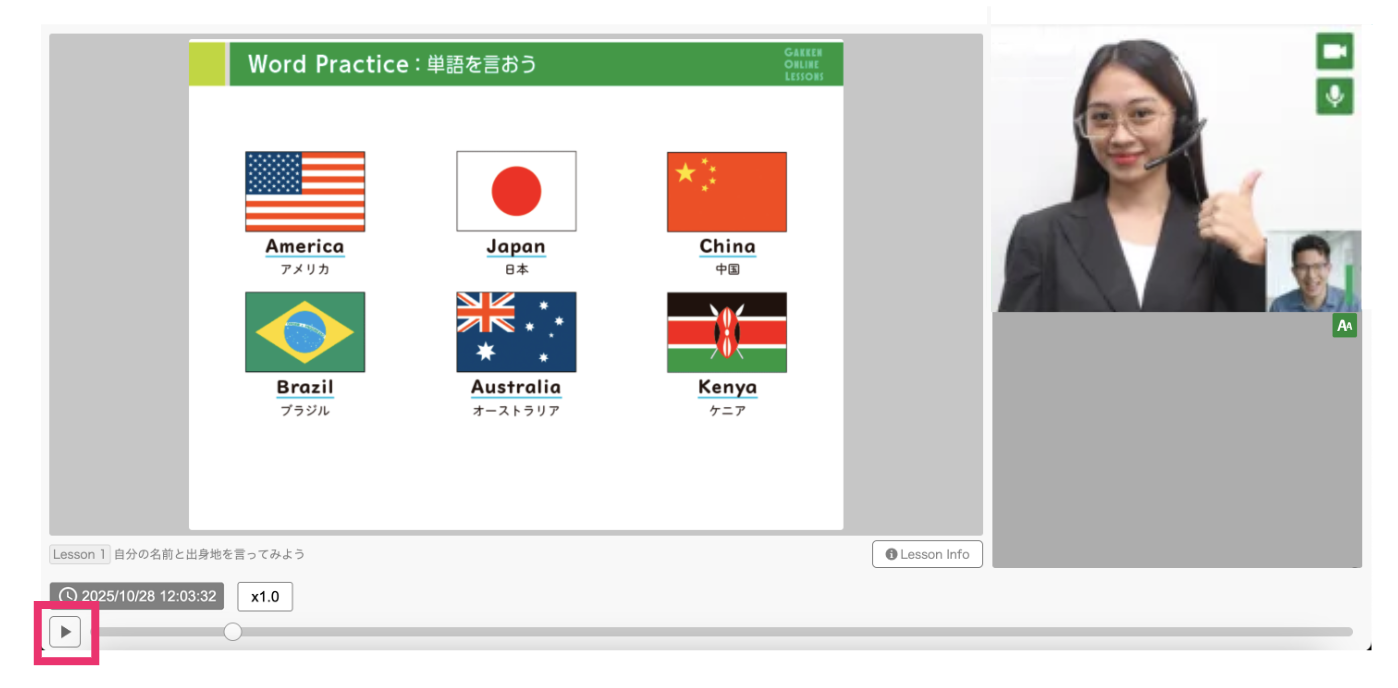Click the small student video thumbnail
The width and height of the screenshot is (1398, 688).
[1313, 272]
